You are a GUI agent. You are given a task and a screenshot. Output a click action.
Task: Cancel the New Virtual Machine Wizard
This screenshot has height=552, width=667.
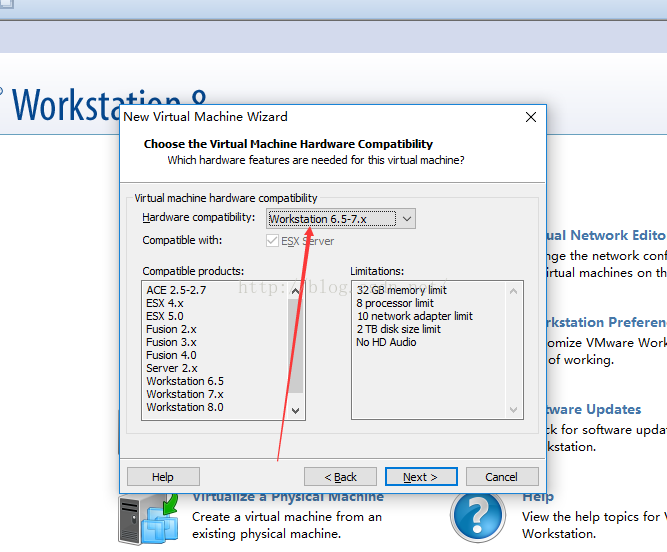(x=502, y=477)
